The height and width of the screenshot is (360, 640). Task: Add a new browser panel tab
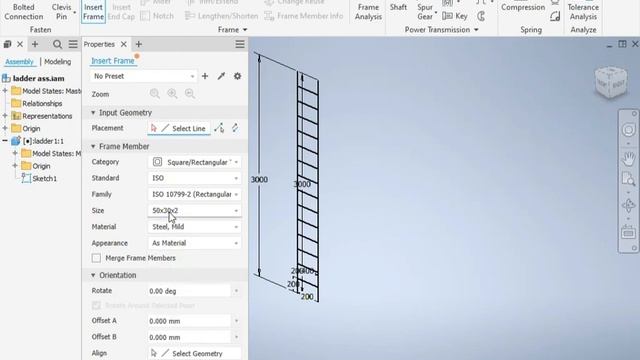coord(35,44)
